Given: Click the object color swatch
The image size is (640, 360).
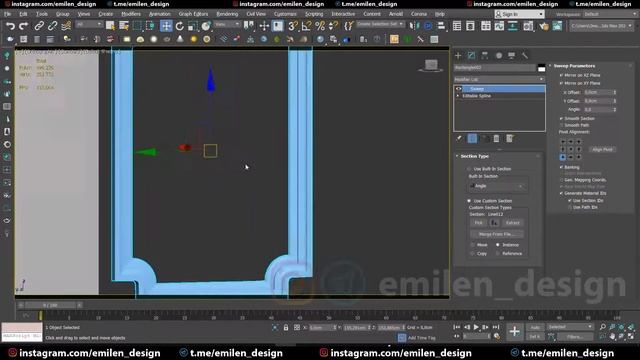Looking at the screenshot, I should click(541, 68).
